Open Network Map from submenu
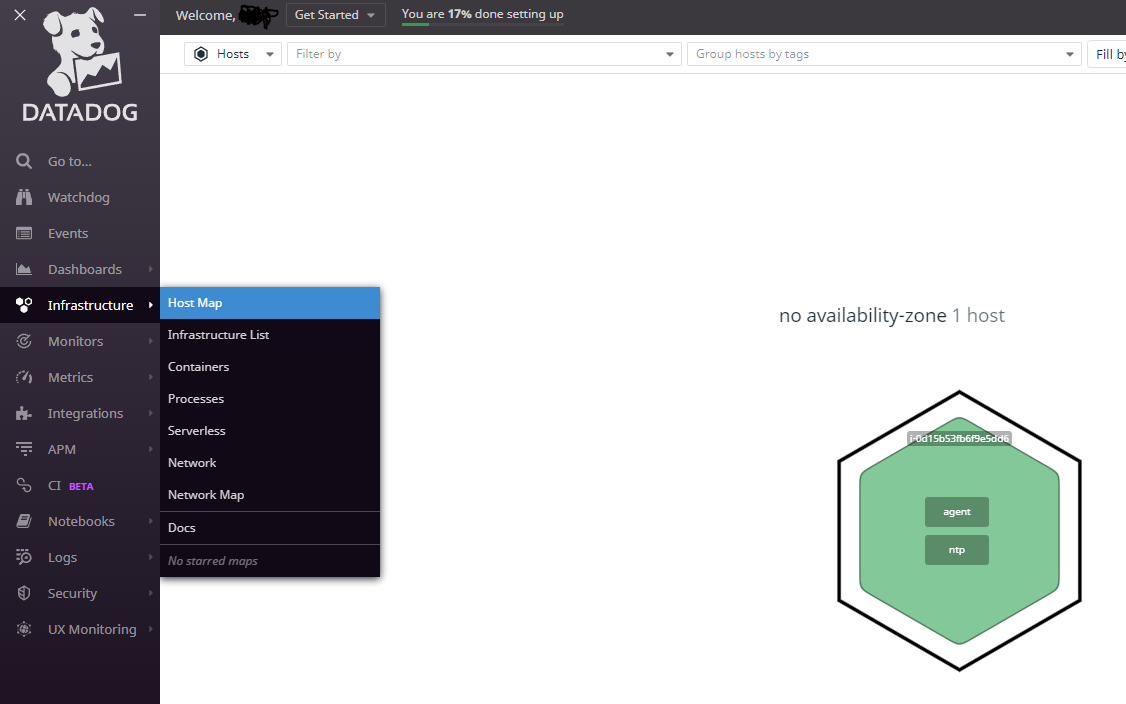Screen dimensions: 1126x704 click(270, 494)
